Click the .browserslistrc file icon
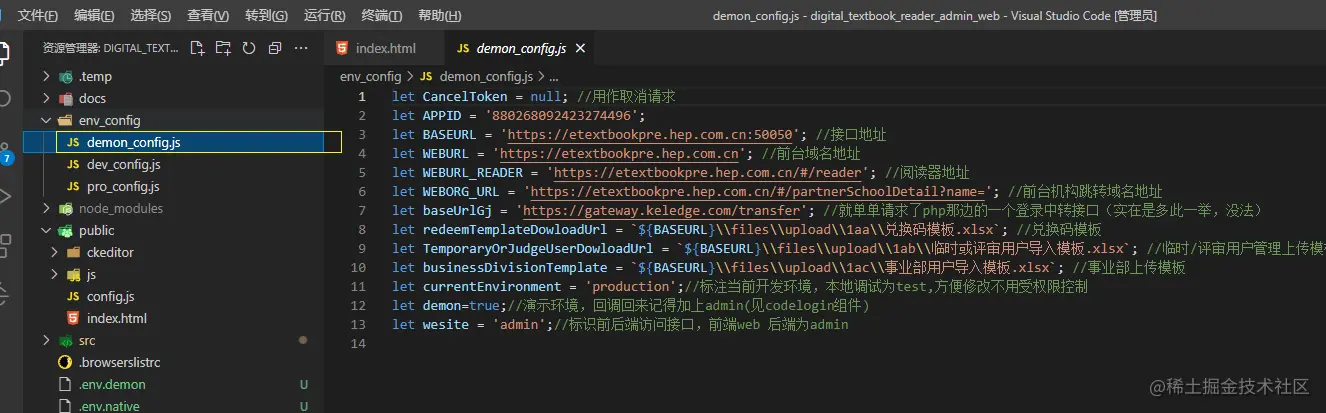 coord(66,362)
